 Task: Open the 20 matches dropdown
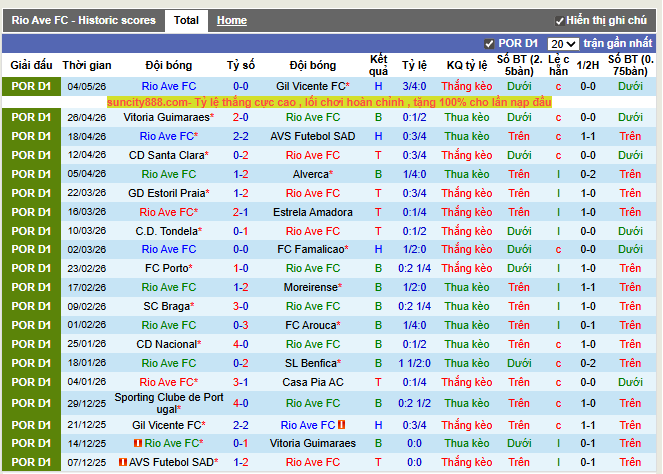[563, 44]
